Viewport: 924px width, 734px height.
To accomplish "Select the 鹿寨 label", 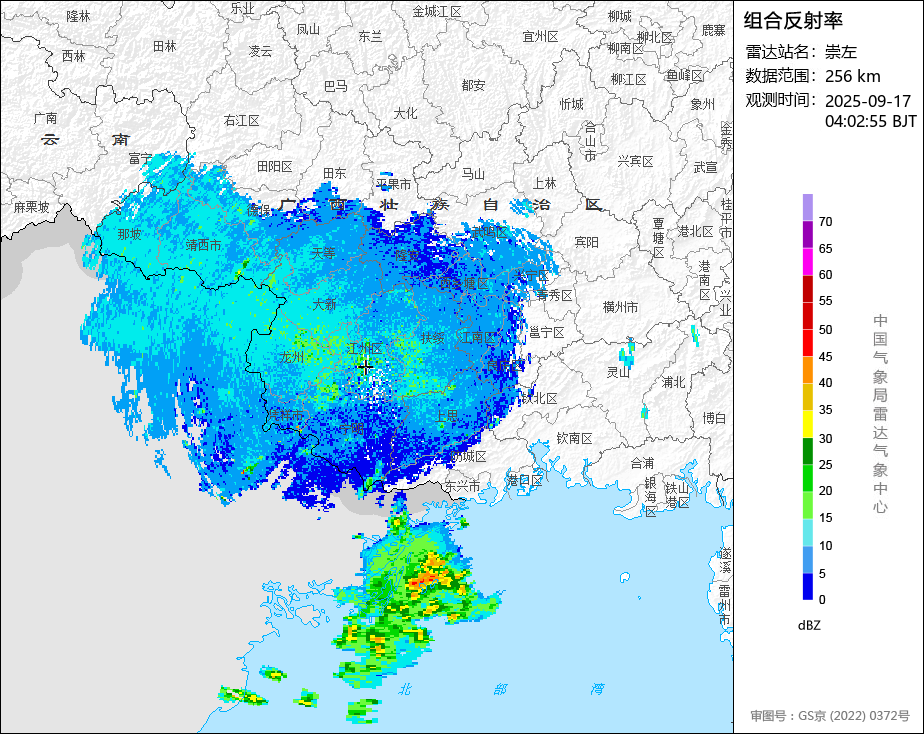I will pyautogui.click(x=714, y=30).
